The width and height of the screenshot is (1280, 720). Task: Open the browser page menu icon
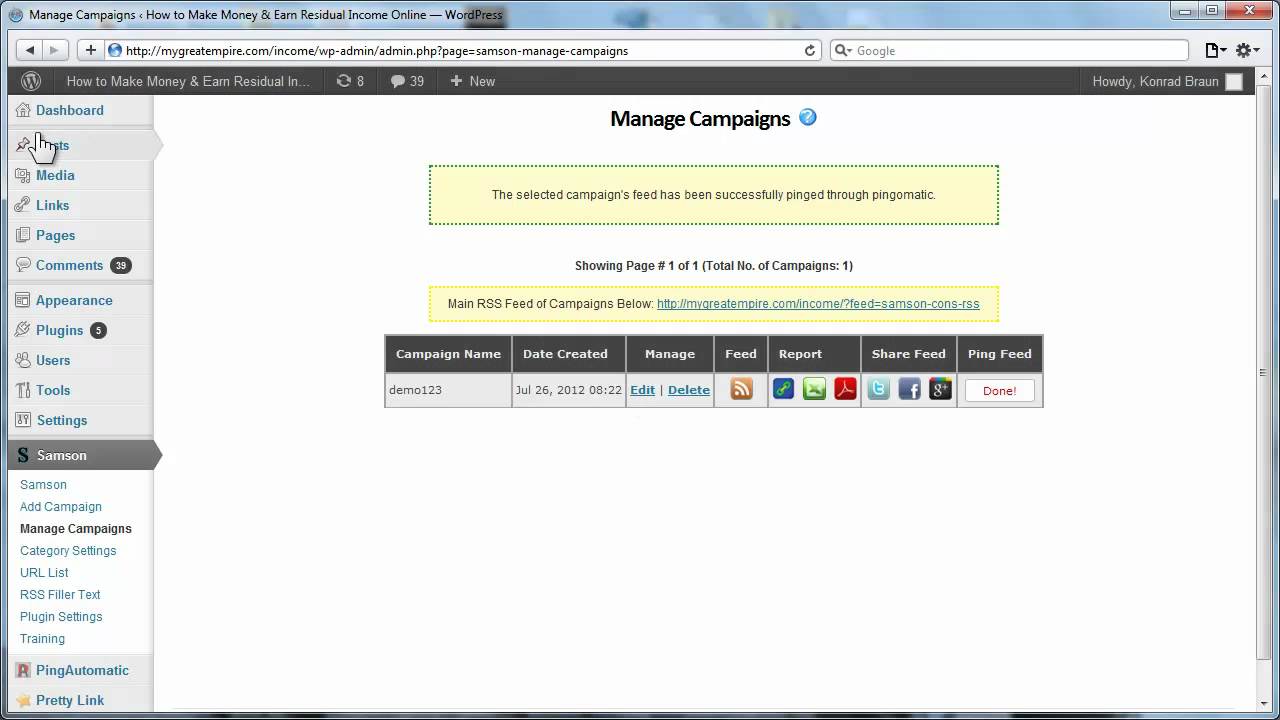[x=1215, y=50]
